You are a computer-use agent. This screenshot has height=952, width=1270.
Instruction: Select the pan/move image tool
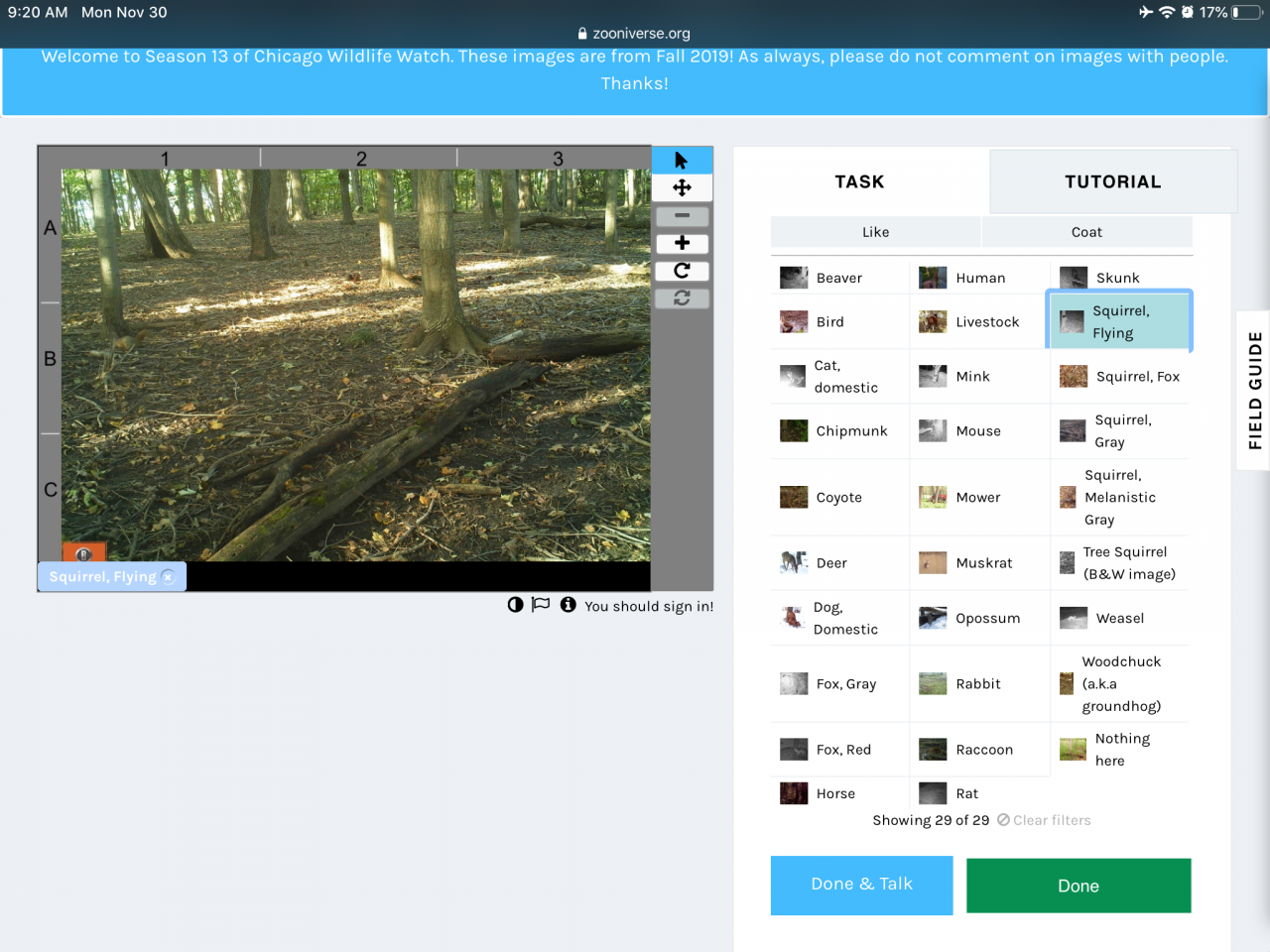click(682, 187)
